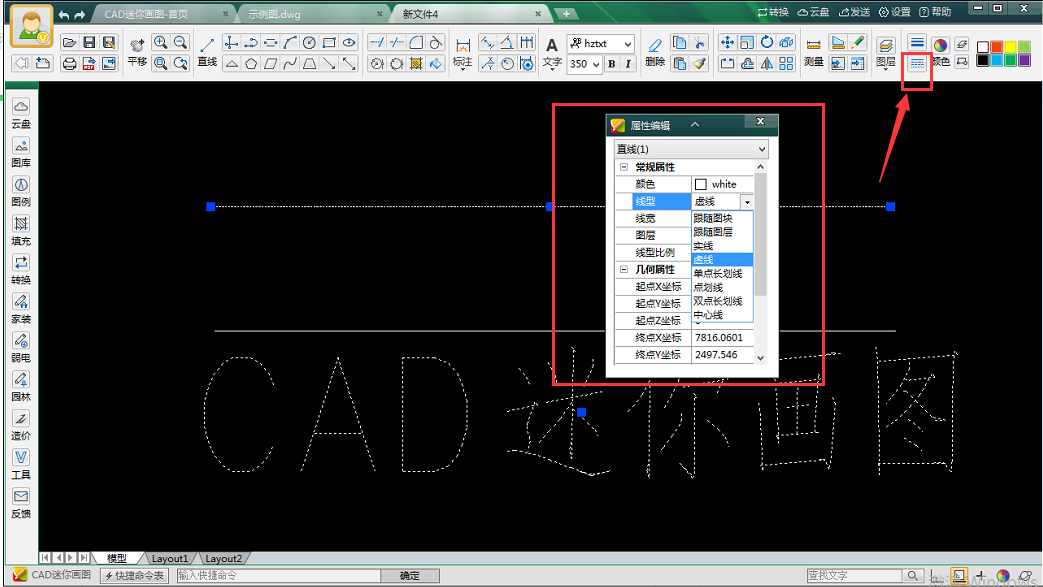Collapse the property editor panel chevron
This screenshot has height=587, width=1043.
(694, 125)
